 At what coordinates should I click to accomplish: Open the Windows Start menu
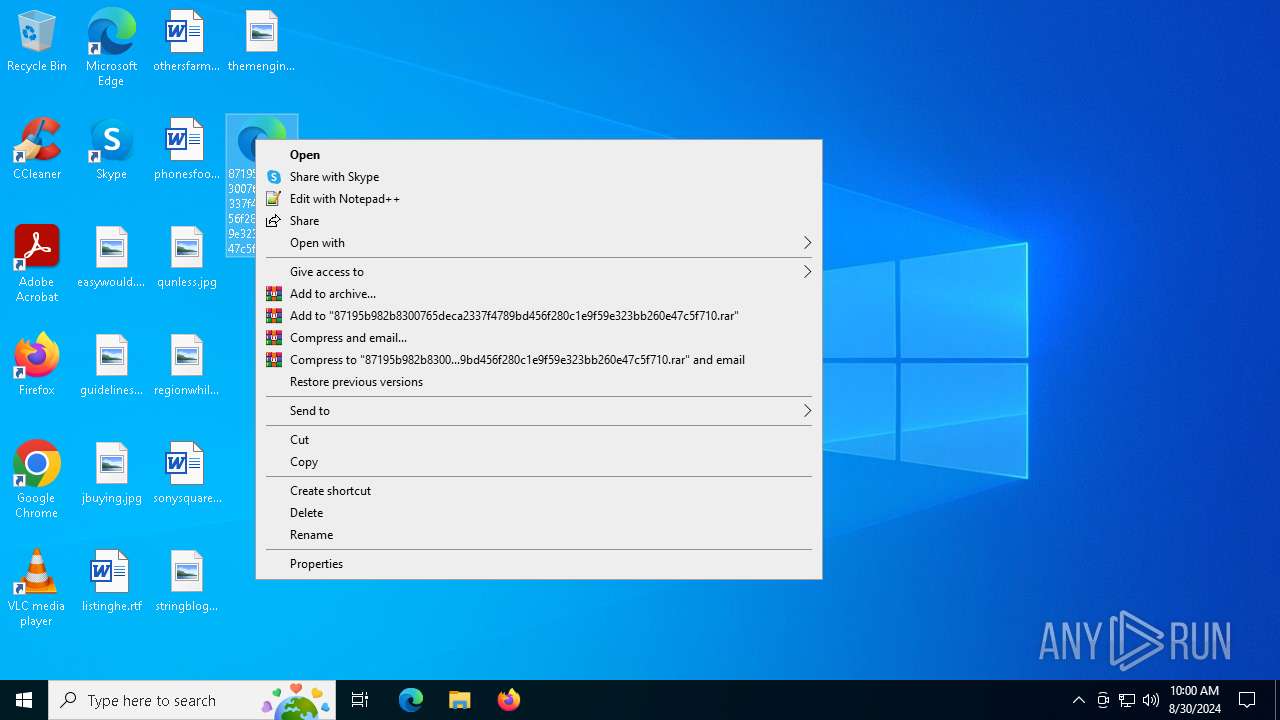(24, 700)
